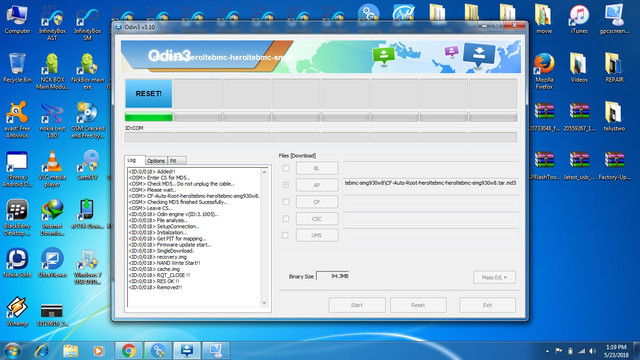Click the AP file path field
The height and width of the screenshot is (360, 640).
coord(431,184)
